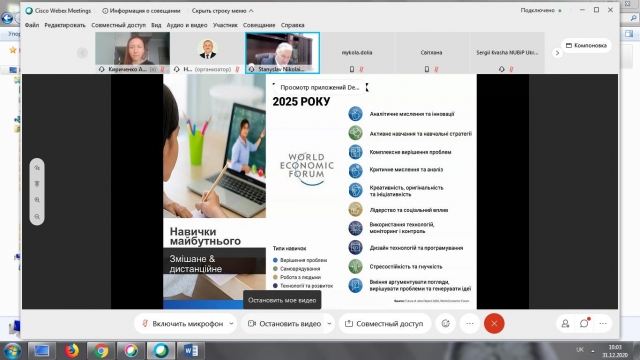640x360 pixels.
Task: Open the desktop app taskbar icon beside Start
Action: 42,351
